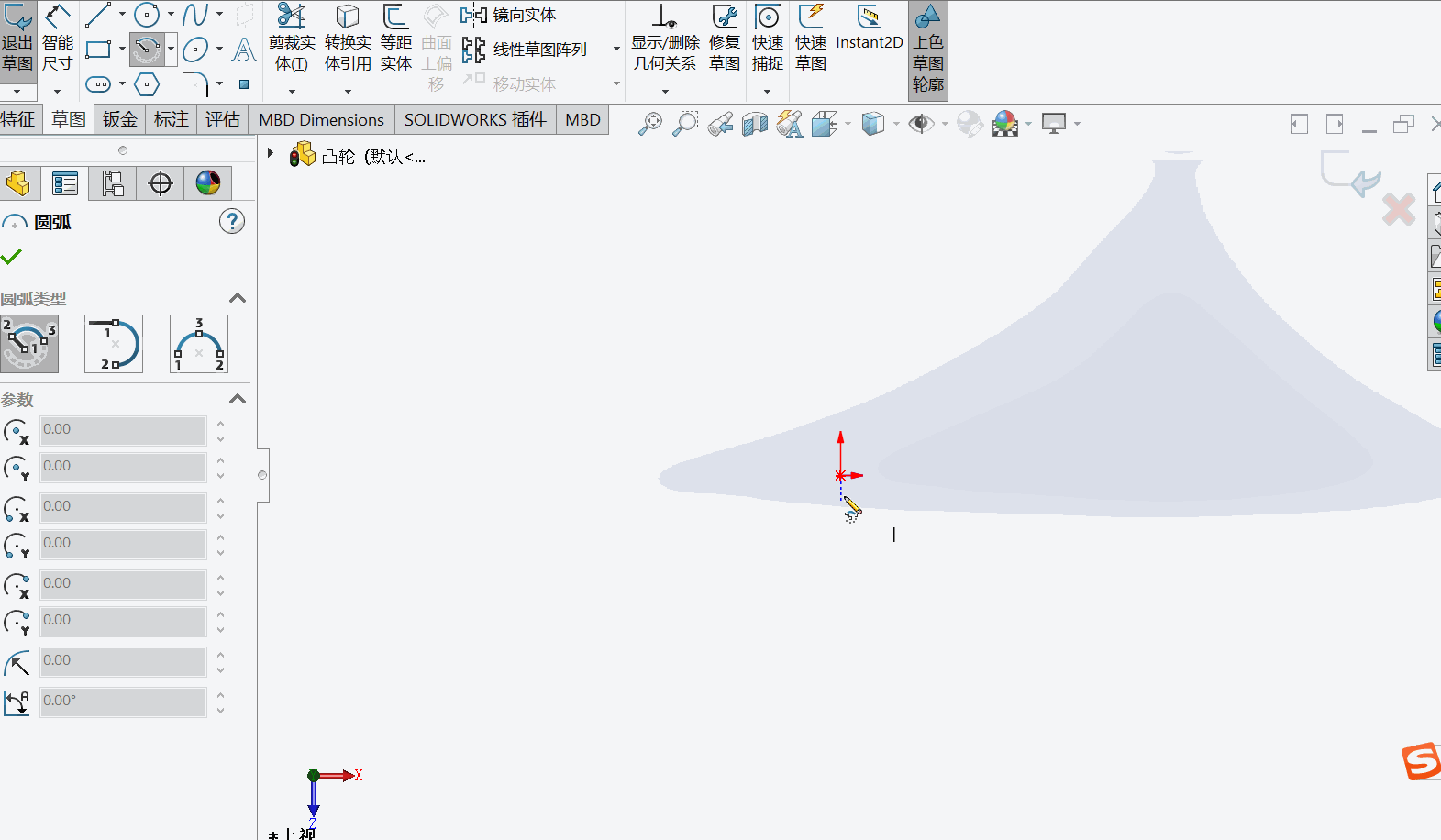
Task: Open Display Style cube icon
Action: point(873,124)
